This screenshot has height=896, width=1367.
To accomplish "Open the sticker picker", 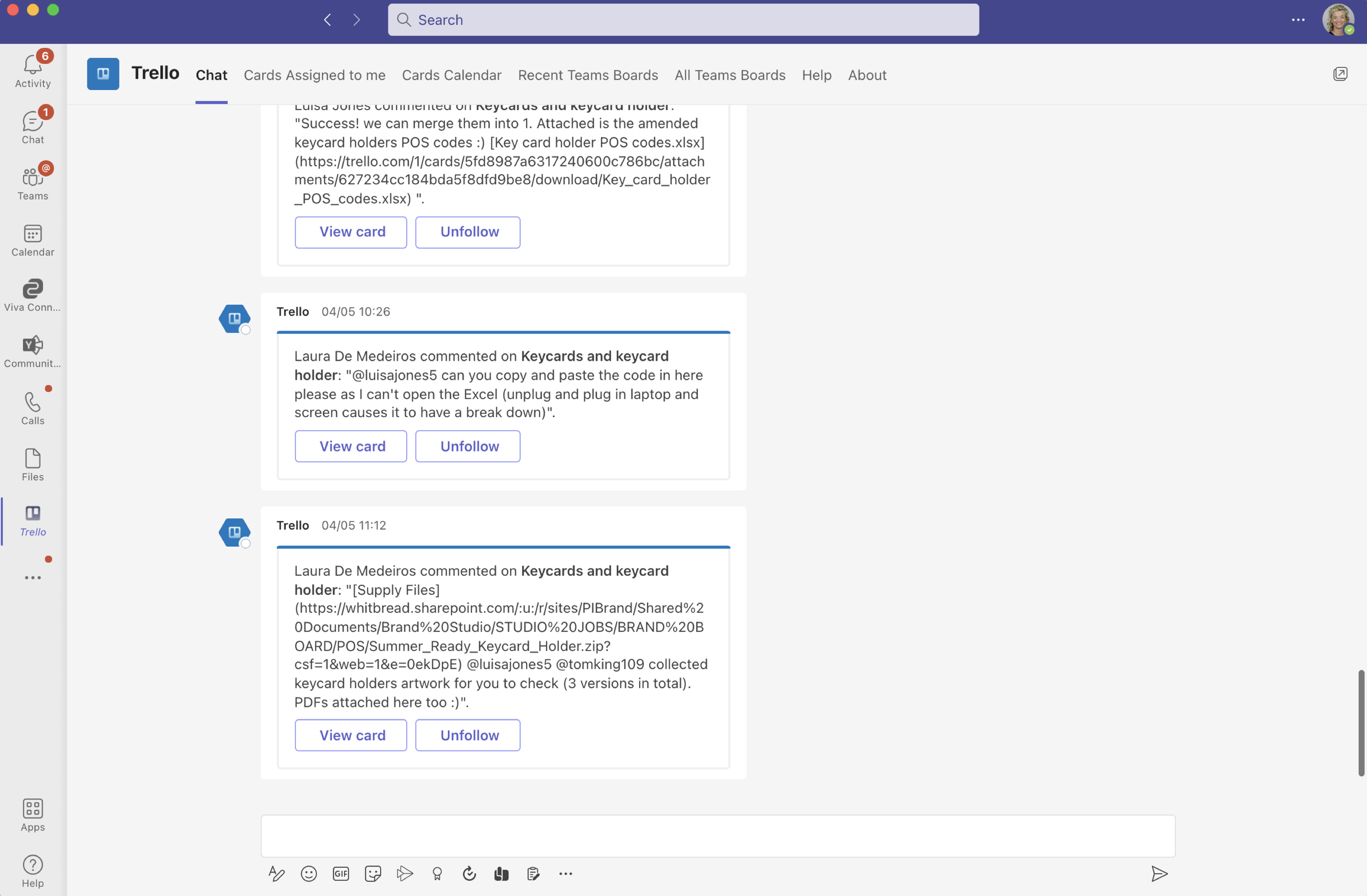I will (373, 874).
